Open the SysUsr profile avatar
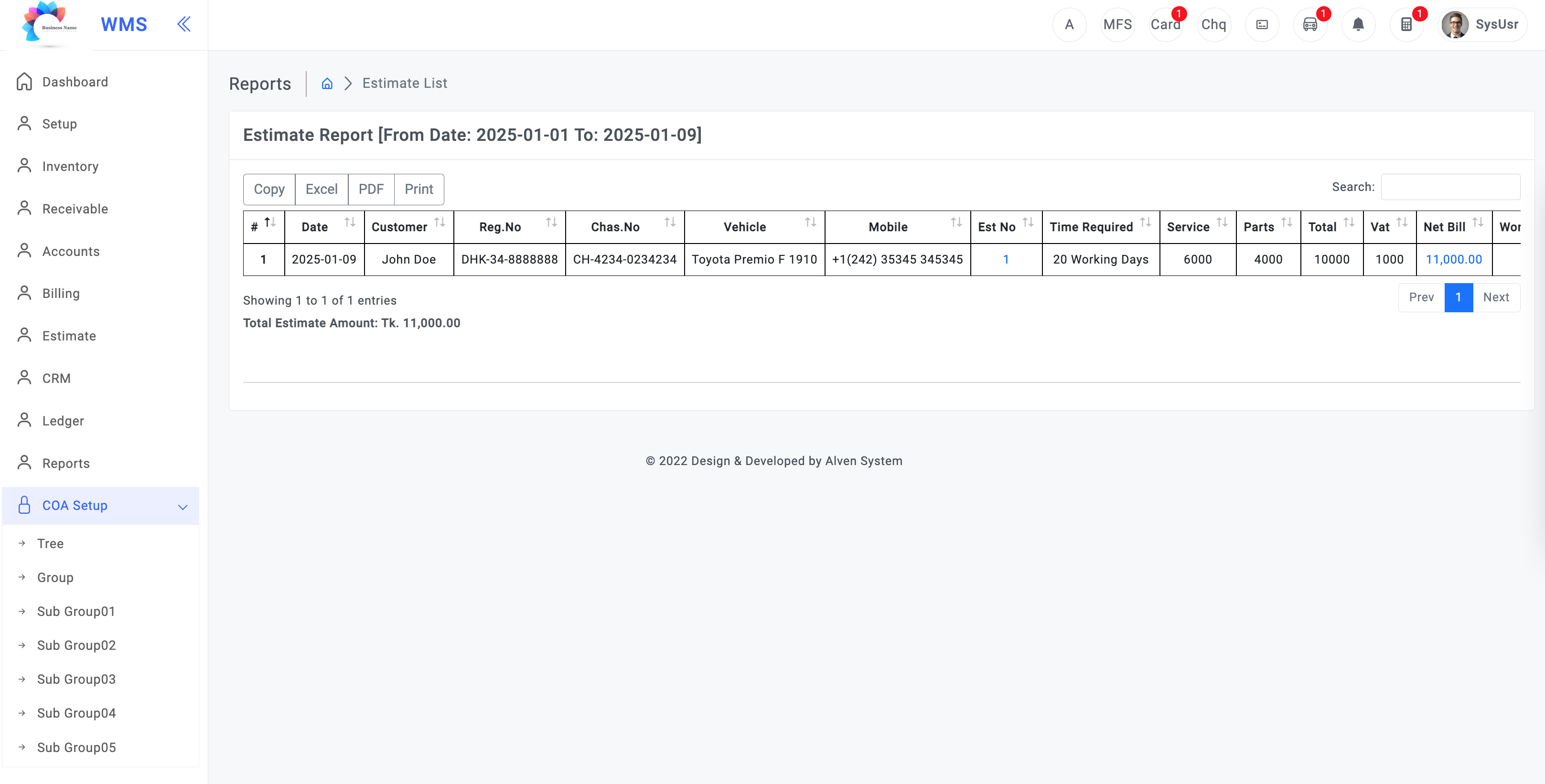 coord(1454,24)
